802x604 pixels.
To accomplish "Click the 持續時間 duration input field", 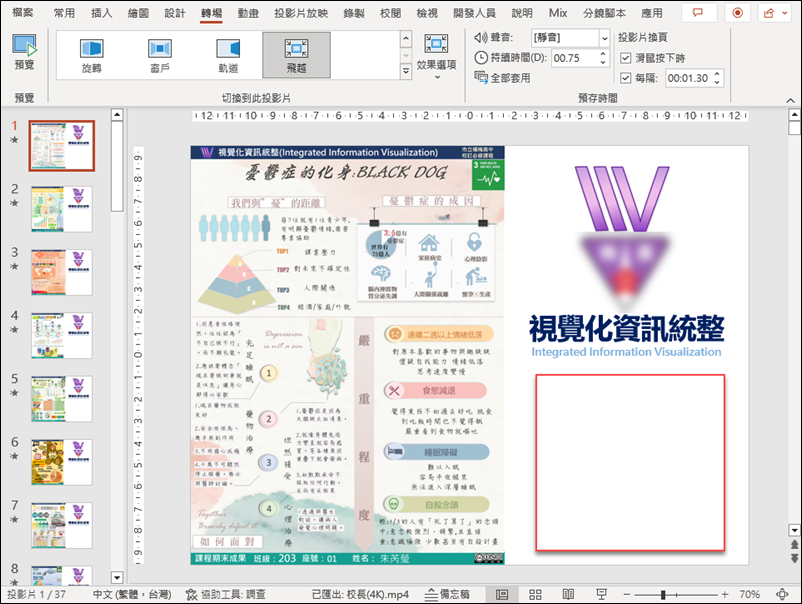I will (x=575, y=58).
